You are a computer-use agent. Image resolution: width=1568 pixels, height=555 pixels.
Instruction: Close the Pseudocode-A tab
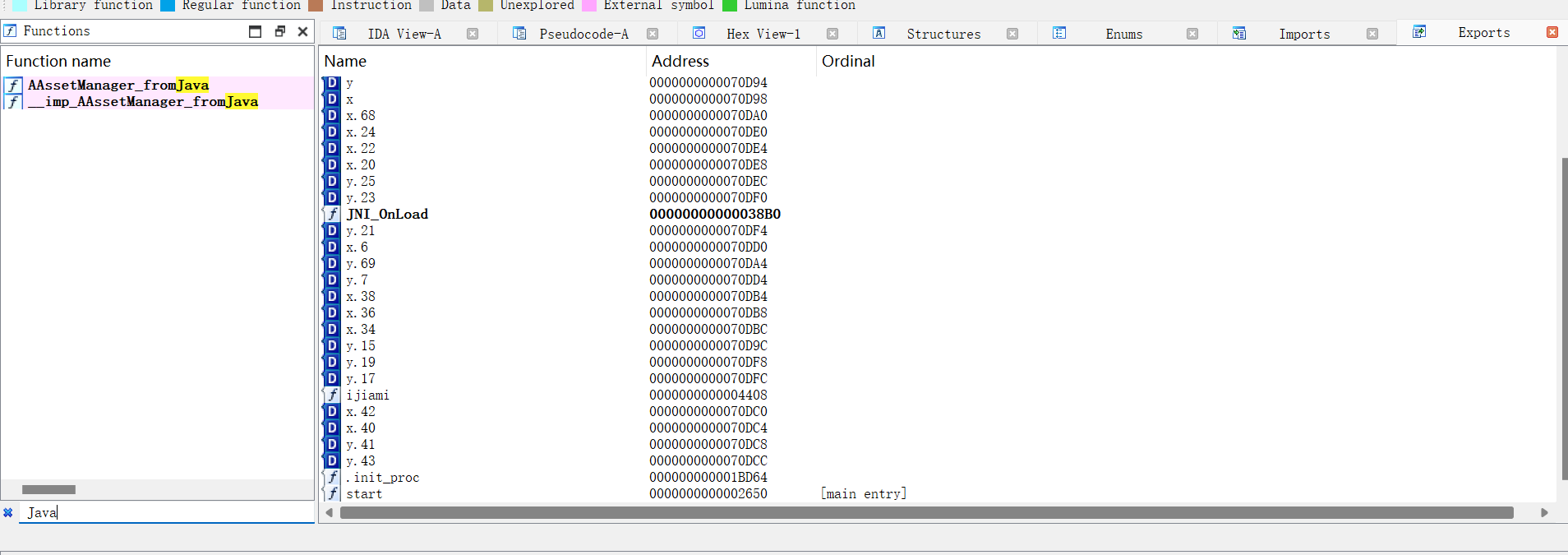[x=653, y=34]
